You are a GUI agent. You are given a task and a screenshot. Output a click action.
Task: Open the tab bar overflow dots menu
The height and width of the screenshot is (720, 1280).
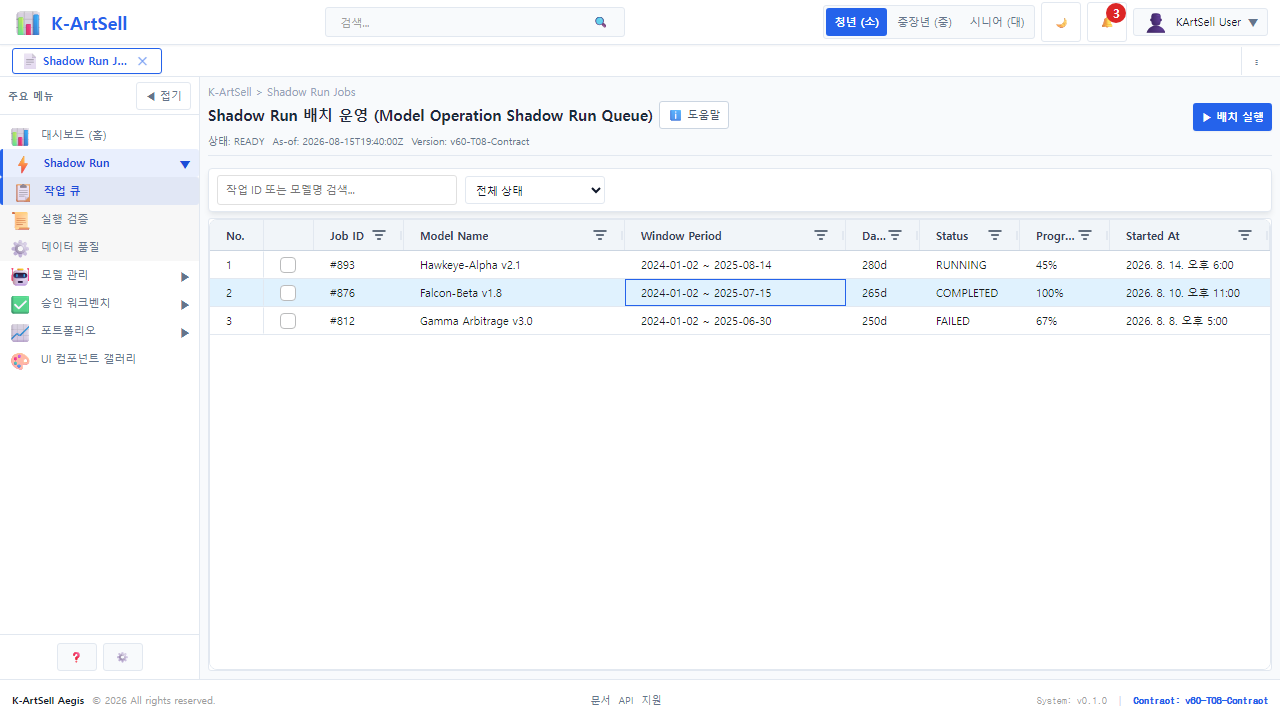[1256, 61]
